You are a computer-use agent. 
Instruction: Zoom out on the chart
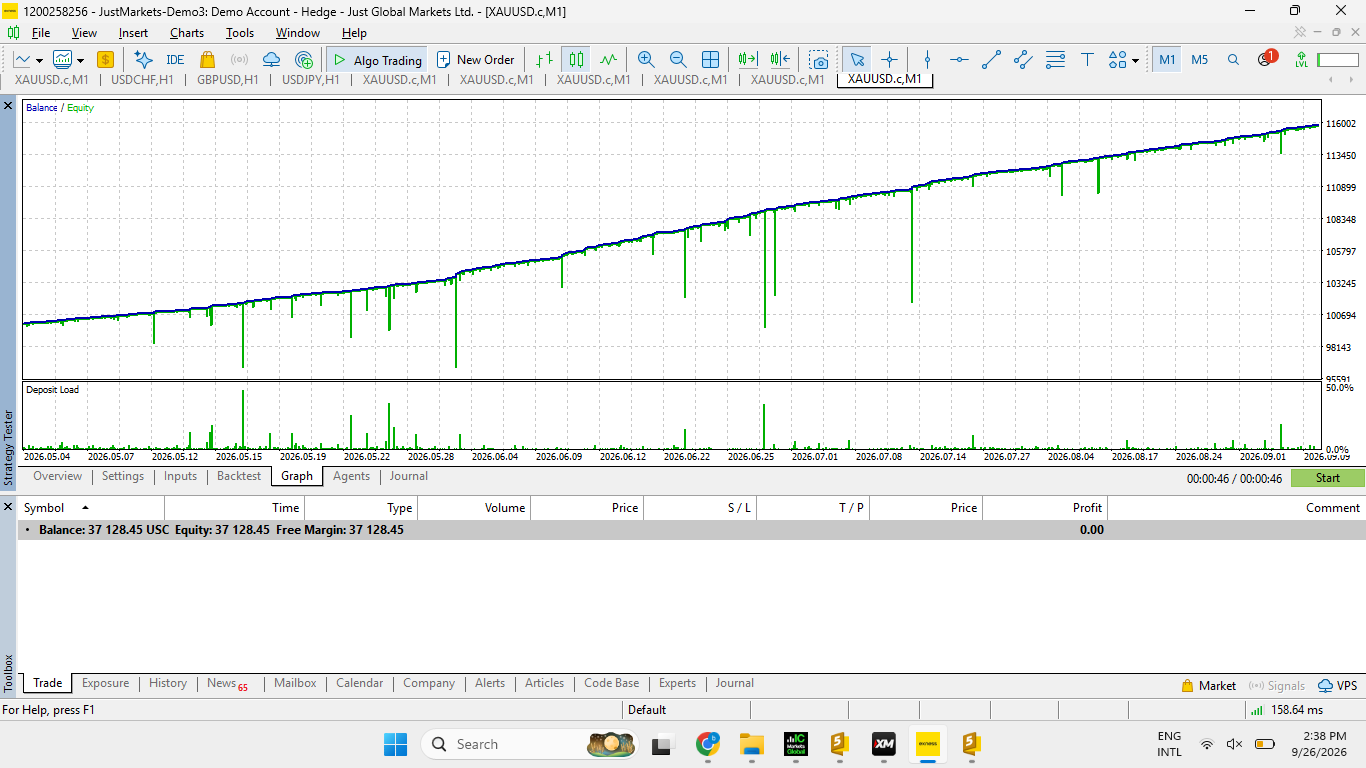(678, 60)
